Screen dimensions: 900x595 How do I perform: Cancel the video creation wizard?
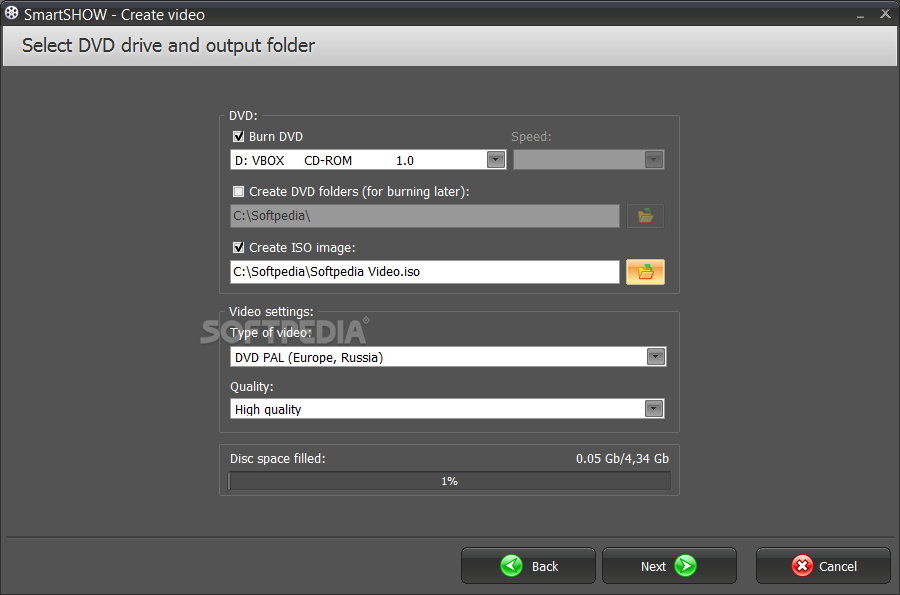(823, 566)
